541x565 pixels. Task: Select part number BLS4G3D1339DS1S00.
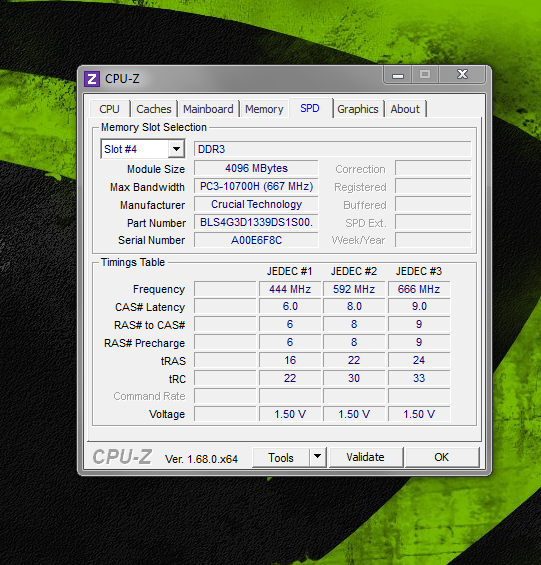pos(256,222)
